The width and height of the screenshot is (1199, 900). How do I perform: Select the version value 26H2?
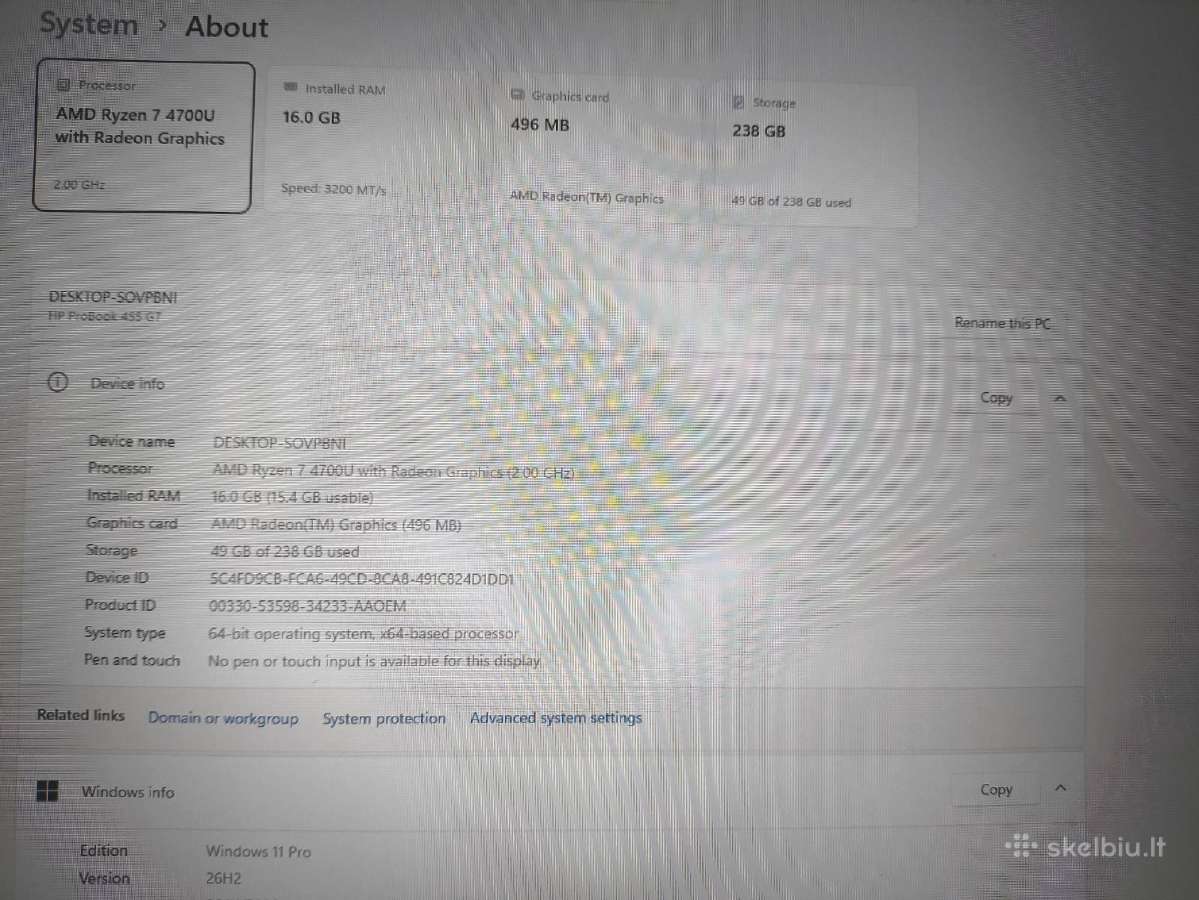(x=223, y=879)
